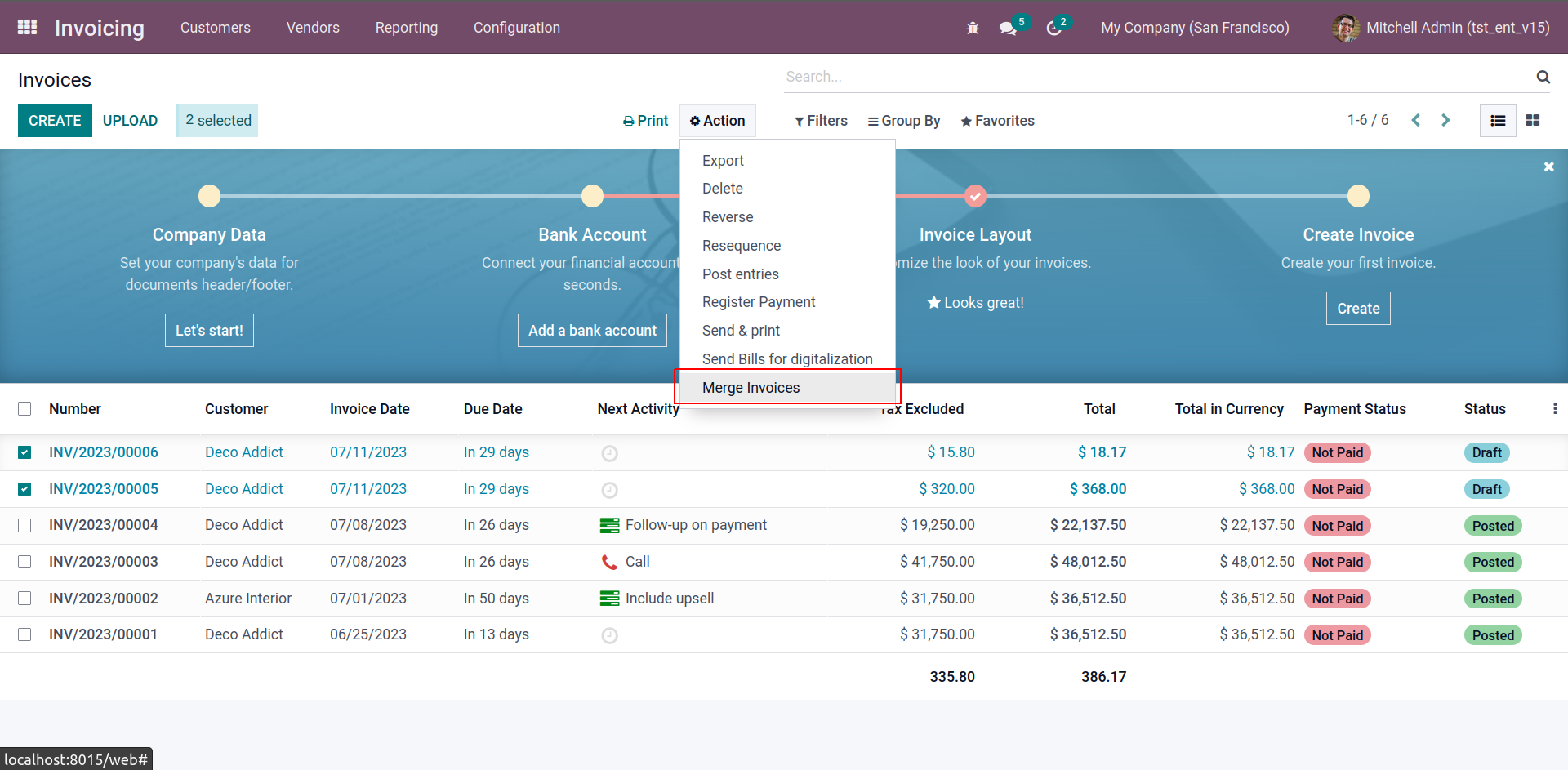
Task: Switch to list view
Action: (x=1498, y=121)
